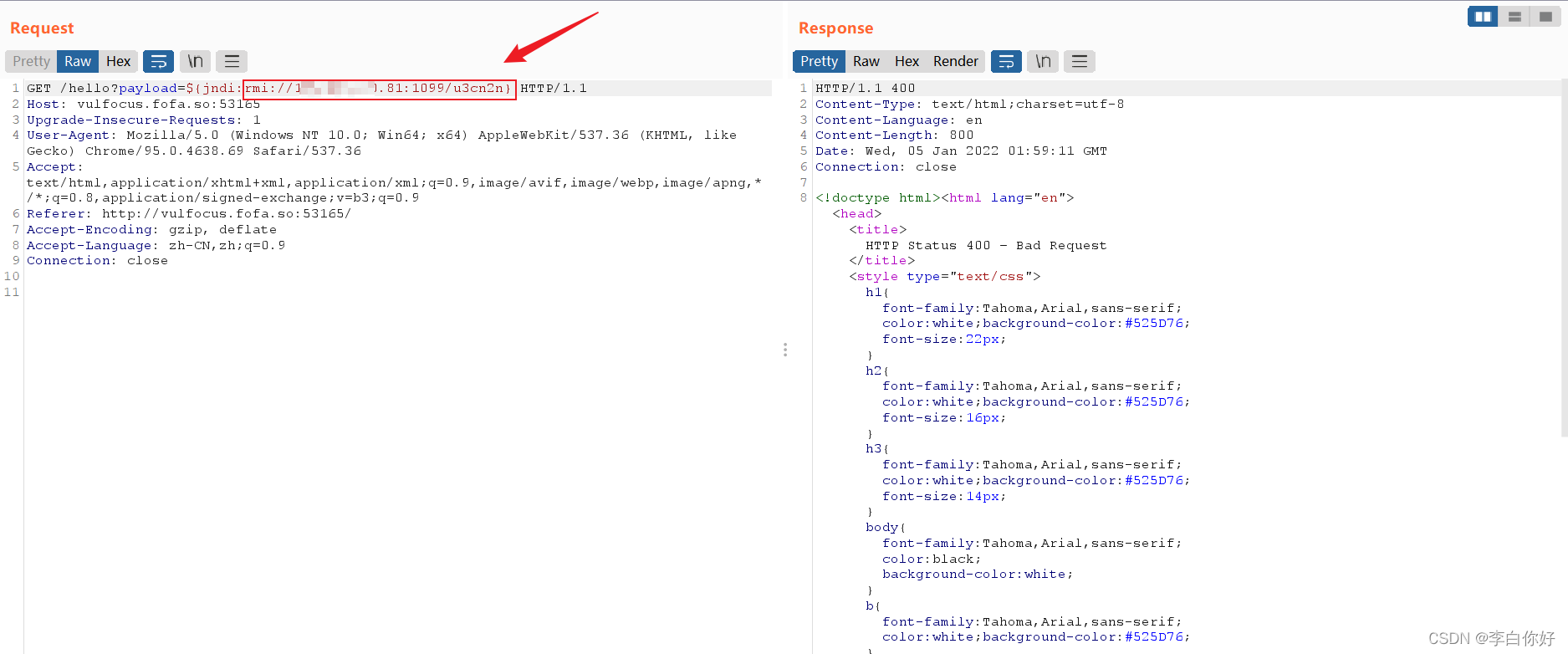
Task: Click 'Connection: close' in the request
Action: click(x=97, y=260)
